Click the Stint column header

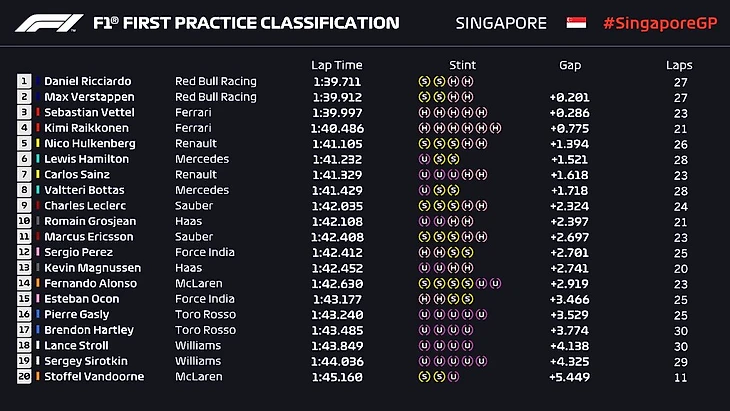point(463,65)
